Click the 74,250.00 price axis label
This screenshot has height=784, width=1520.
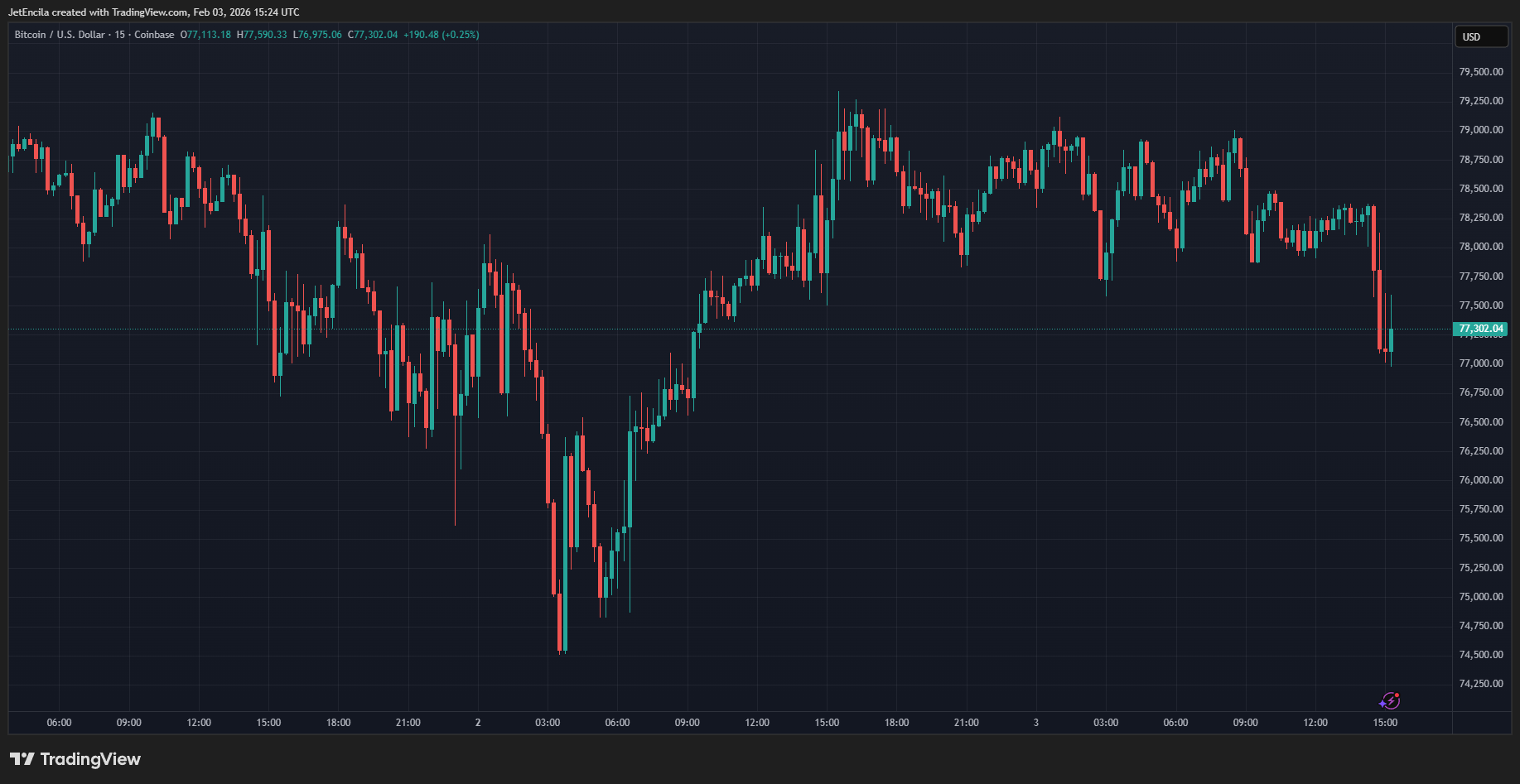pos(1481,684)
